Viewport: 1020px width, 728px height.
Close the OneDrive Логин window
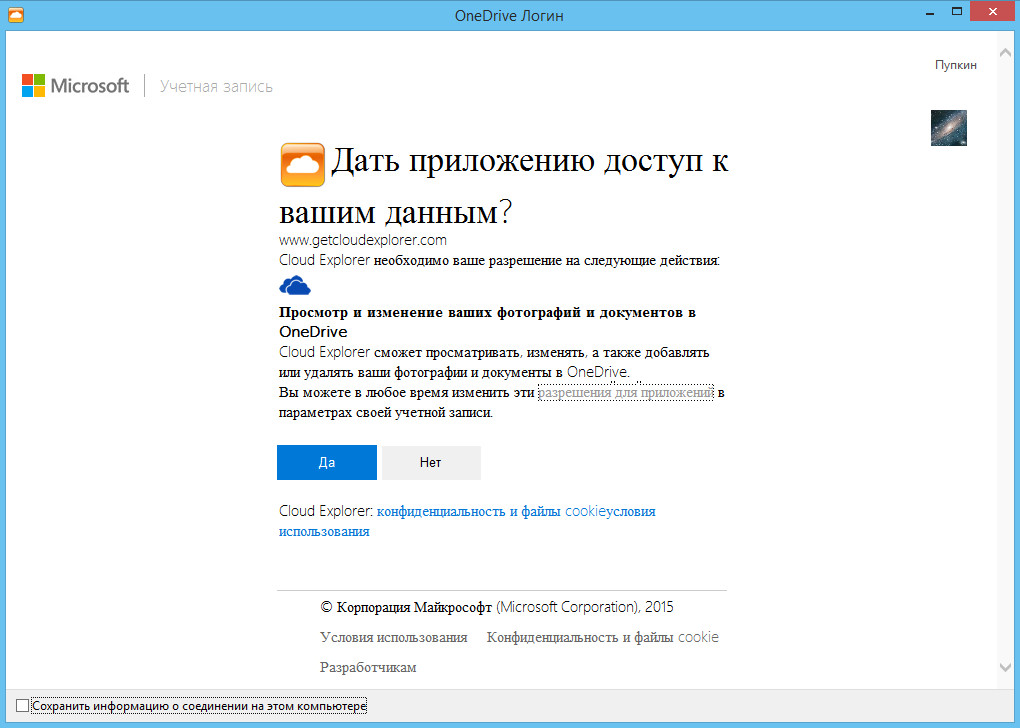993,11
